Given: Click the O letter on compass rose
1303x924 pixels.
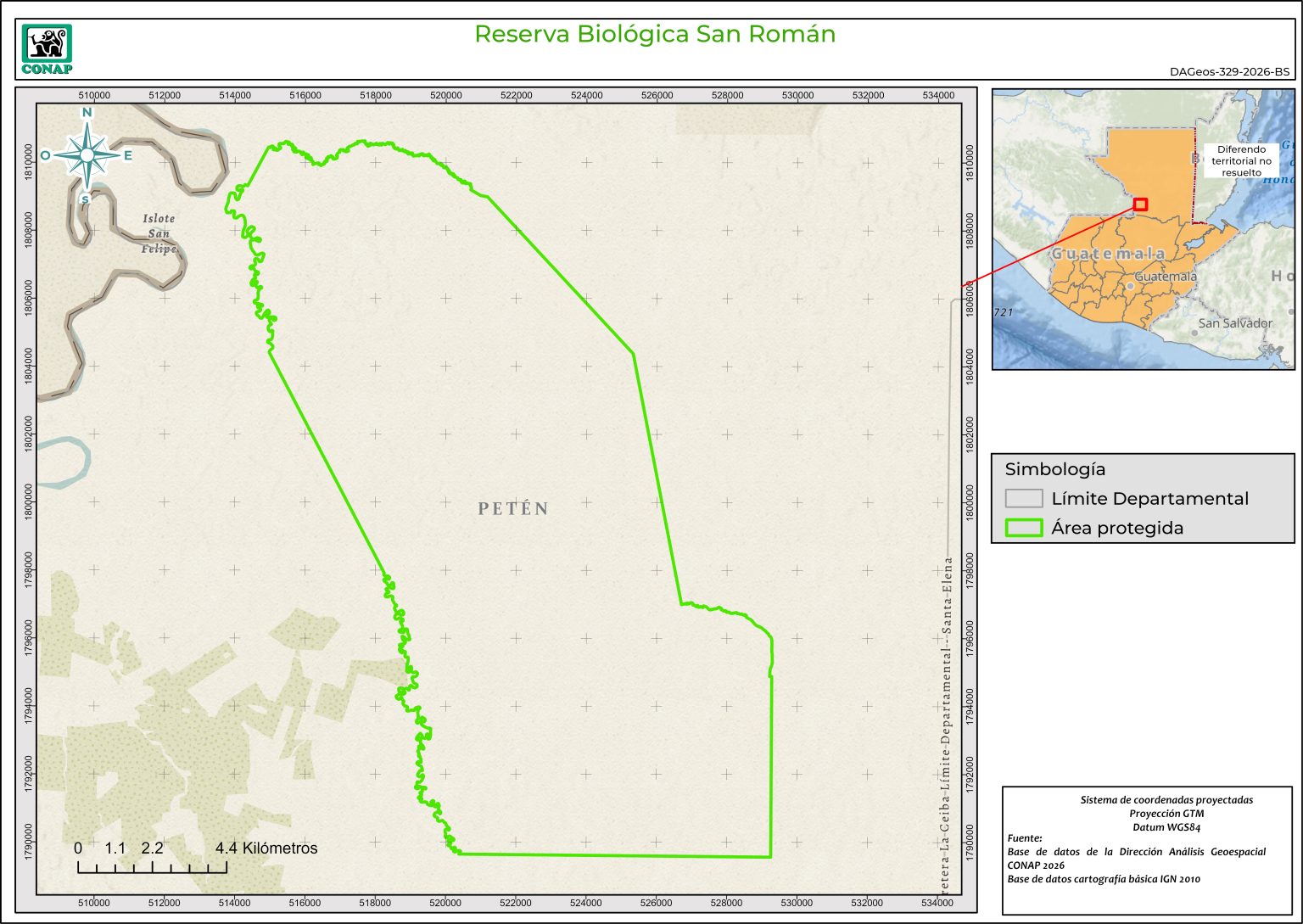Looking at the screenshot, I should click(45, 155).
